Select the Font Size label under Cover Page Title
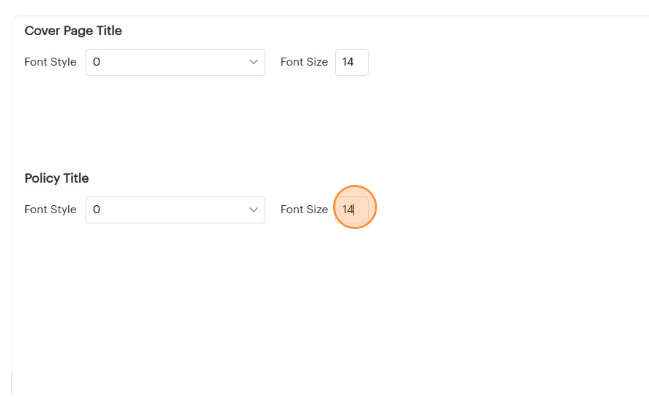The image size is (649, 410). pyautogui.click(x=304, y=62)
